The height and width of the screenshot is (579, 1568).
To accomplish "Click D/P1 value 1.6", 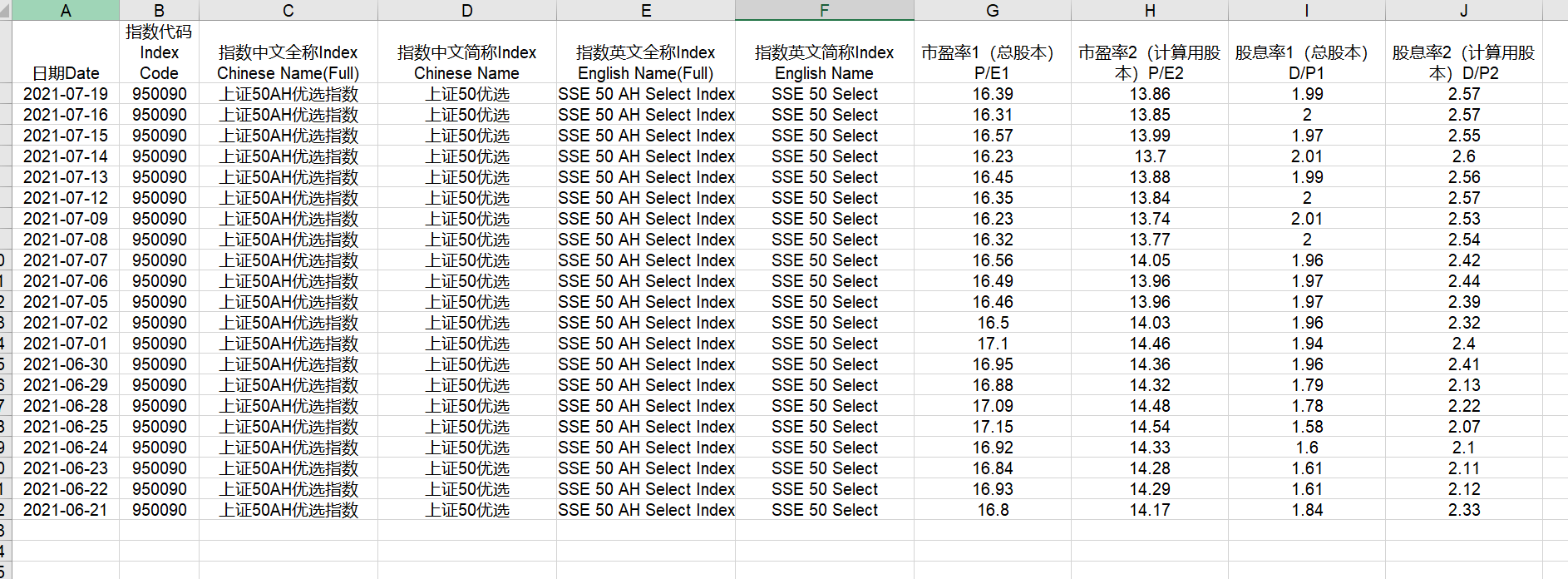I will (1307, 448).
